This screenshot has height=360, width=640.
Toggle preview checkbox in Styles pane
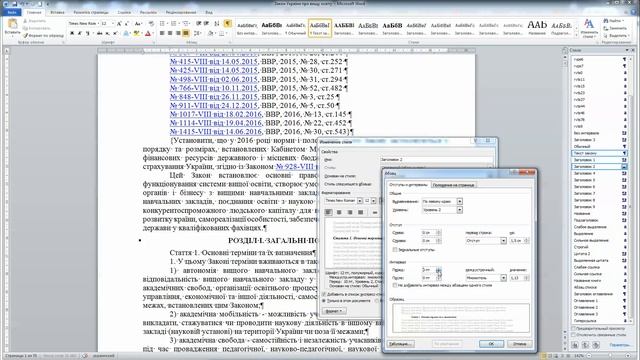(x=573, y=329)
